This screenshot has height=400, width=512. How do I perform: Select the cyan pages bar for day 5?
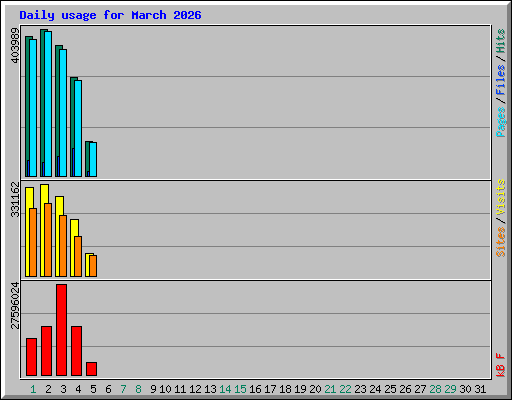point(93,160)
